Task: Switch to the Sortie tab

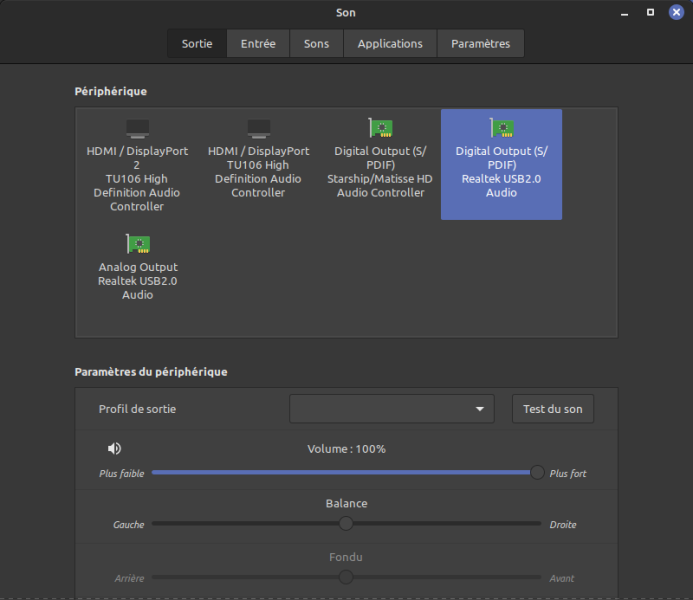Action: [197, 44]
